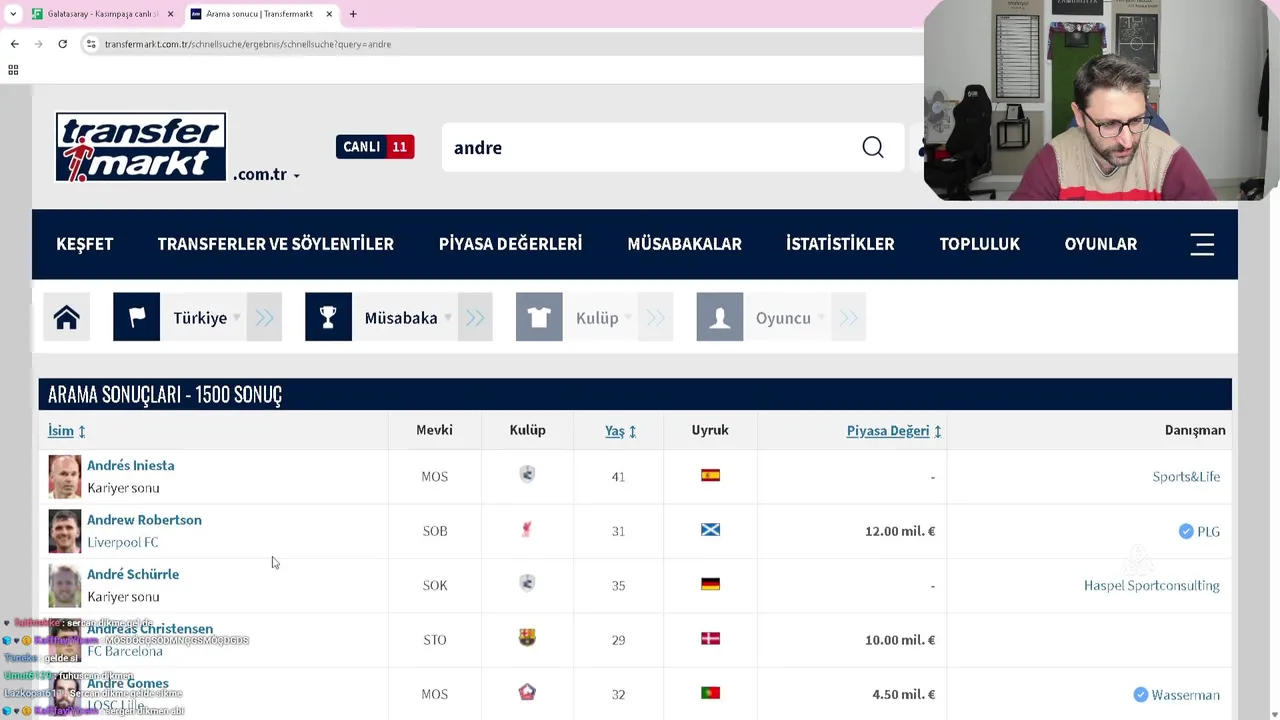This screenshot has height=720, width=1280.
Task: Click the jersey icon next to Kulüp
Action: [x=539, y=317]
